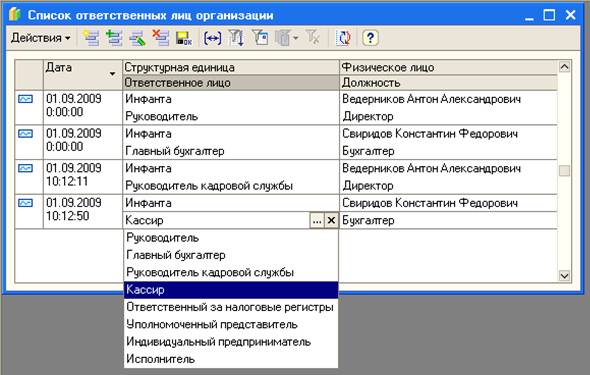Image resolution: width=590 pixels, height=375 pixels.
Task: Click the add new record toolbar icon
Action: [91, 38]
